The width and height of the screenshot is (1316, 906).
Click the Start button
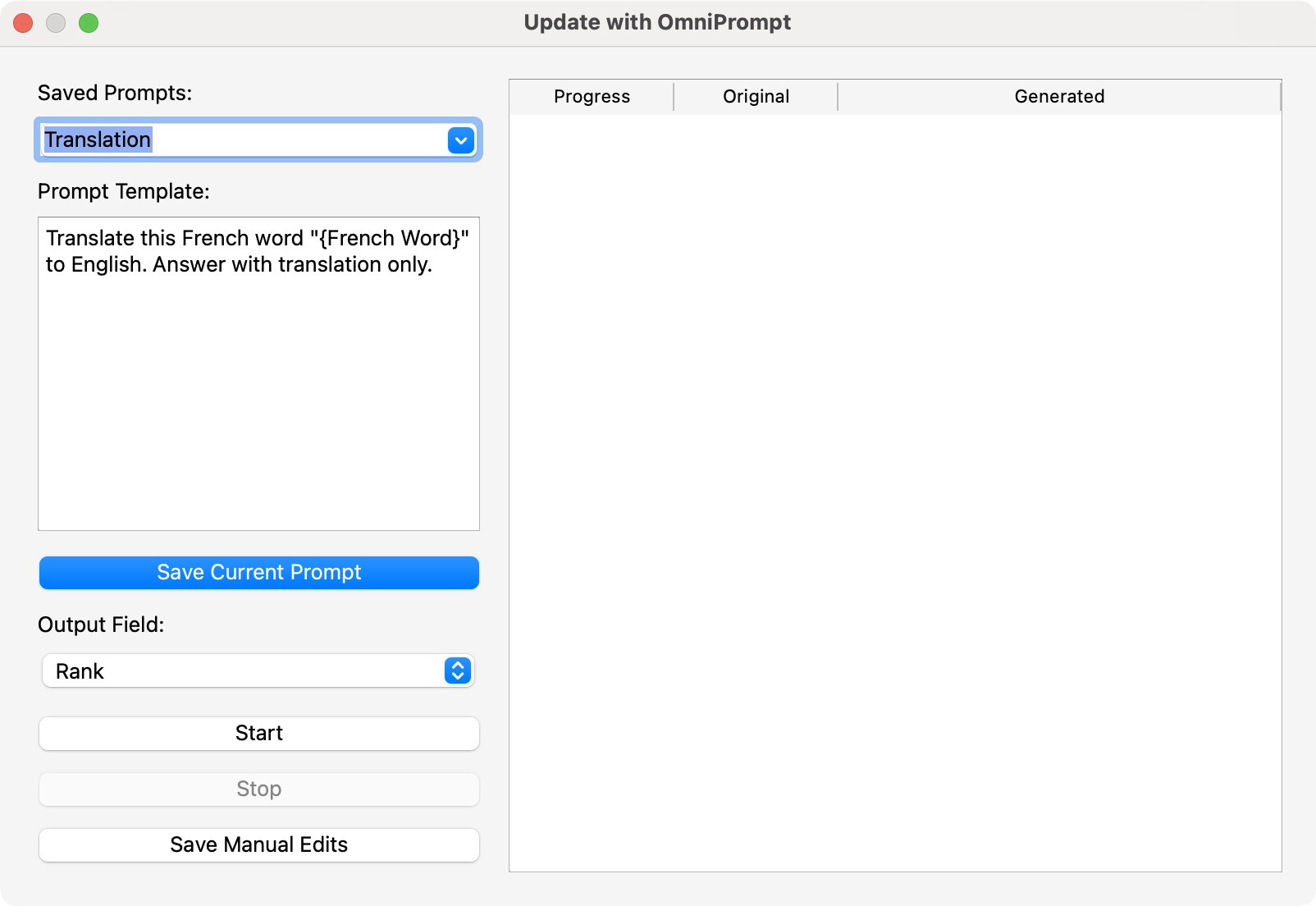[x=258, y=734]
